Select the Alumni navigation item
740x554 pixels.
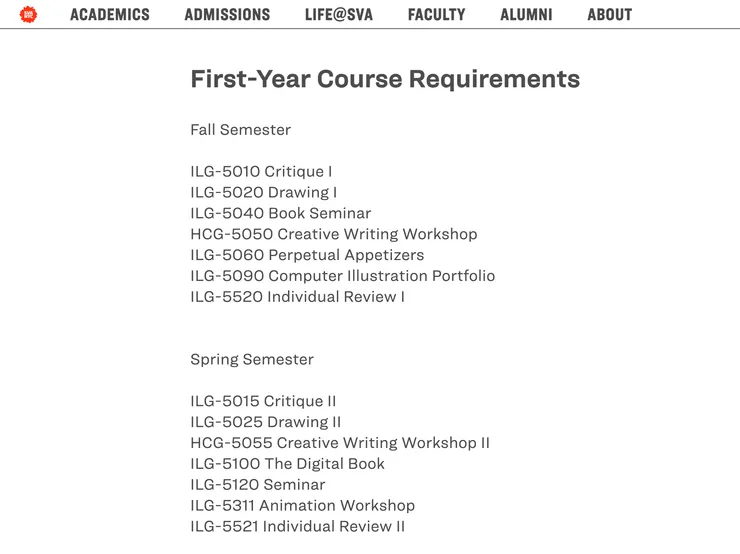[x=526, y=15]
